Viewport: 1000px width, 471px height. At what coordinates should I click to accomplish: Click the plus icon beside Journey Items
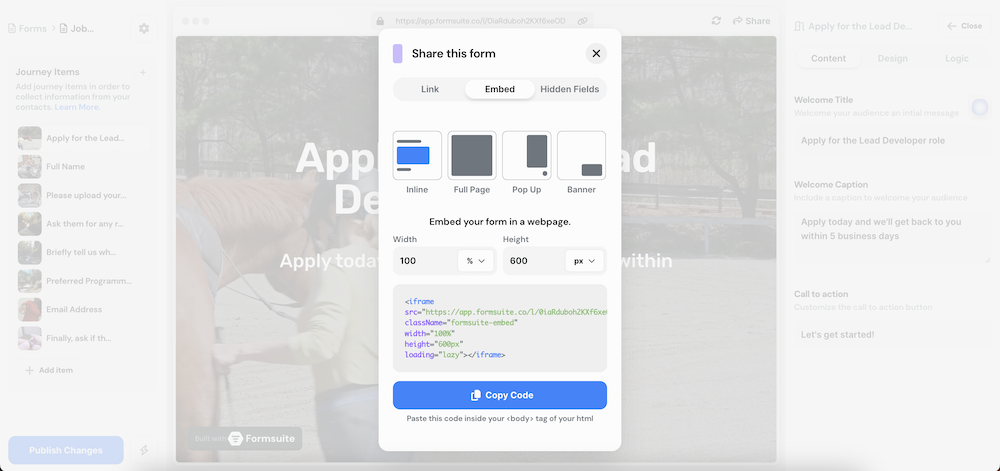(x=143, y=72)
